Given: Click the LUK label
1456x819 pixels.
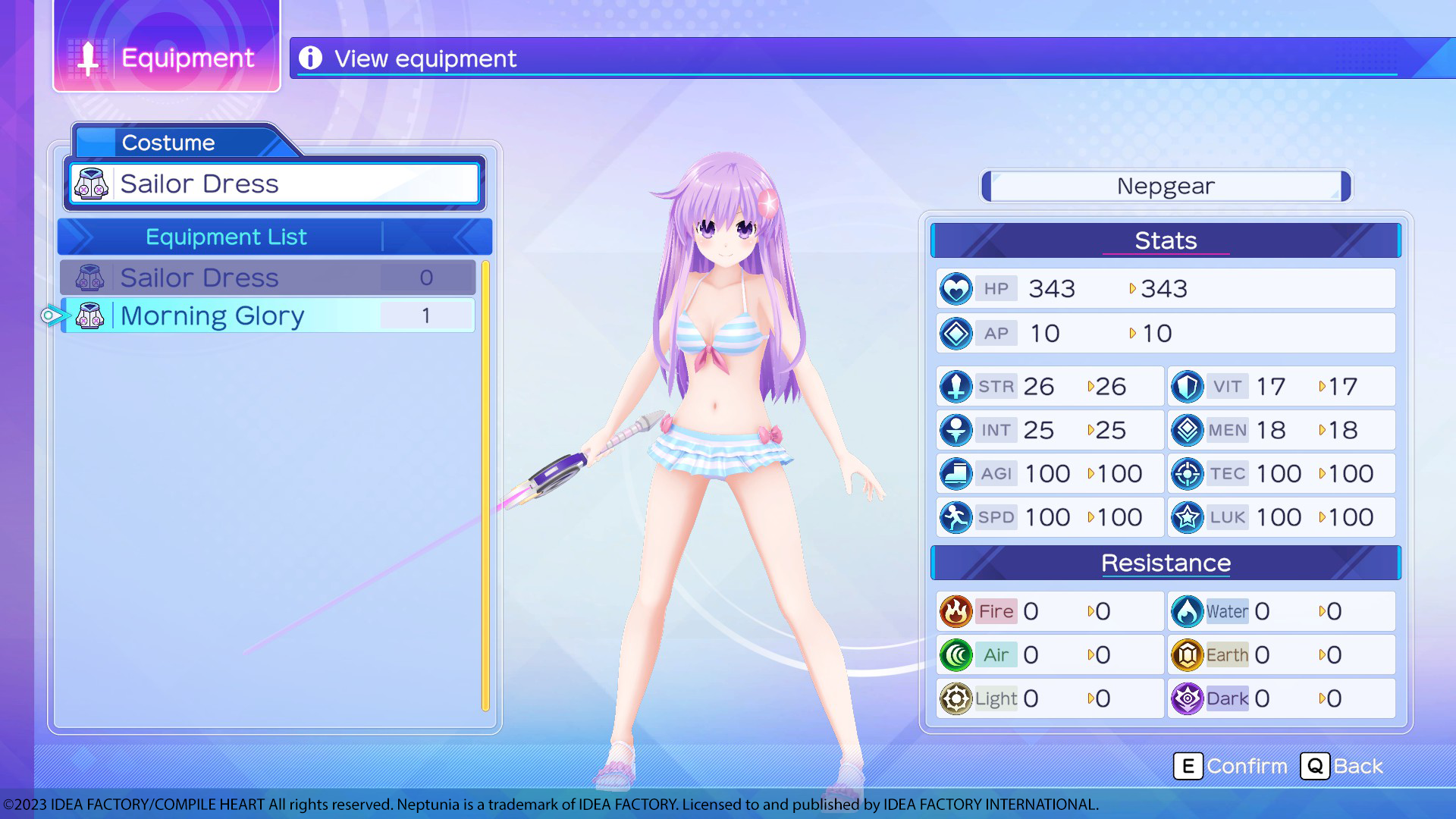Looking at the screenshot, I should 1227,518.
